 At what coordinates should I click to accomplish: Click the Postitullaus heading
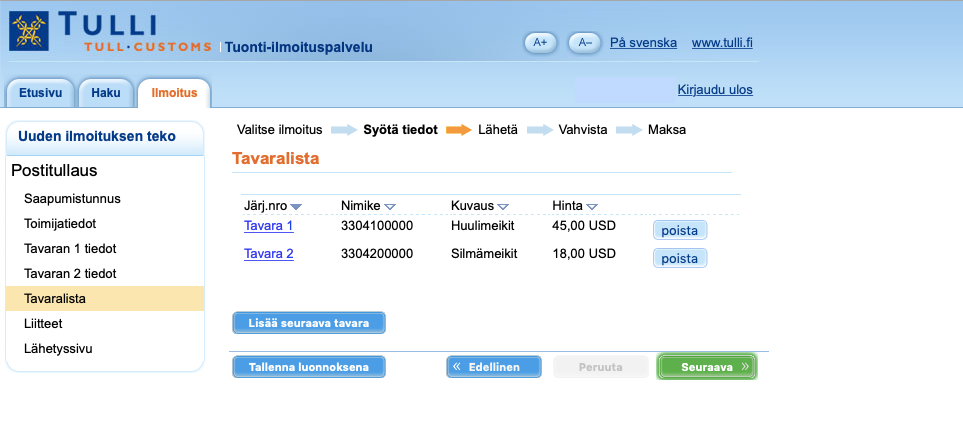pos(54,171)
